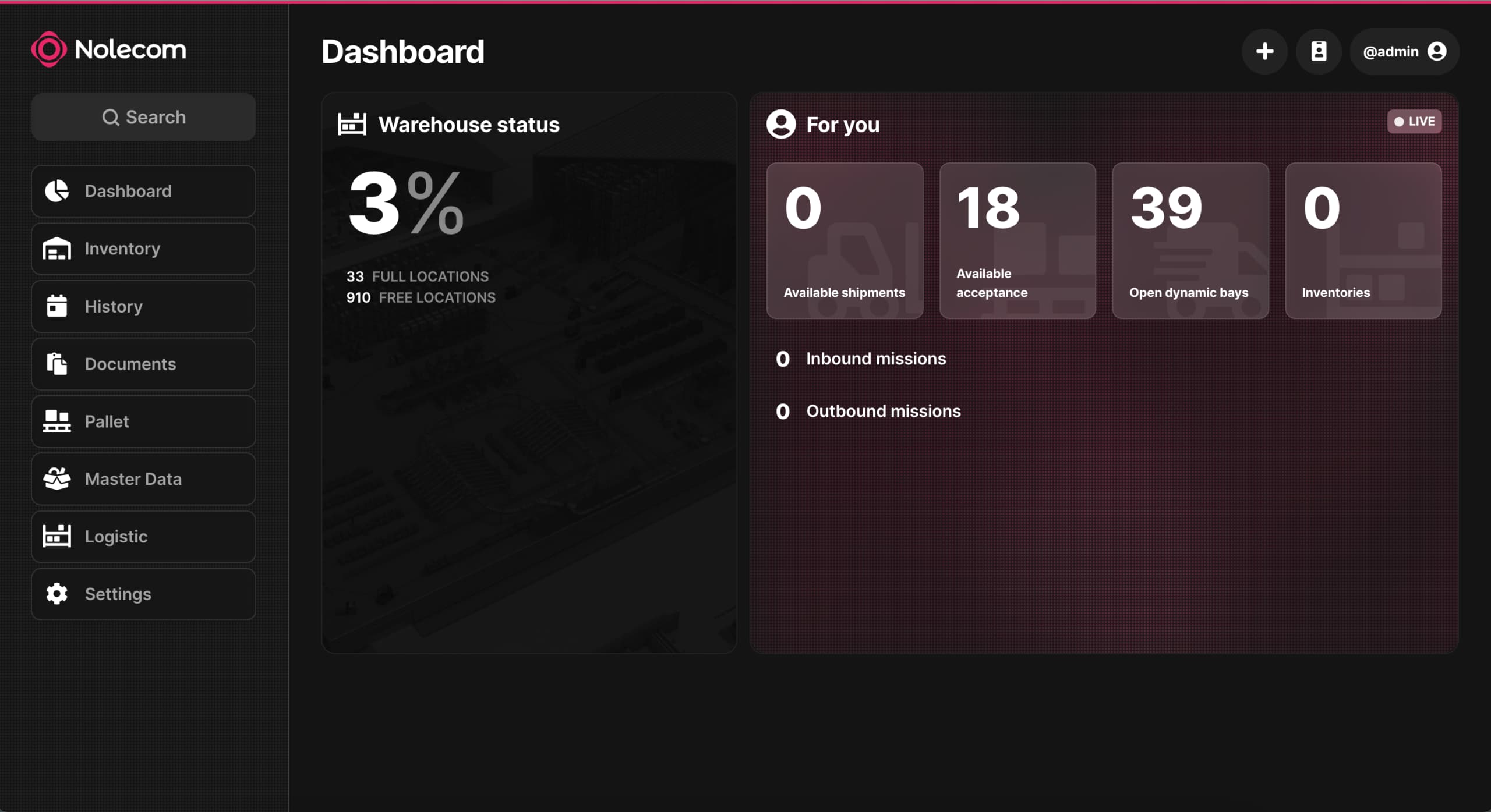Open the Available acceptance card
Screen dimensions: 1491x812
coord(1017,240)
